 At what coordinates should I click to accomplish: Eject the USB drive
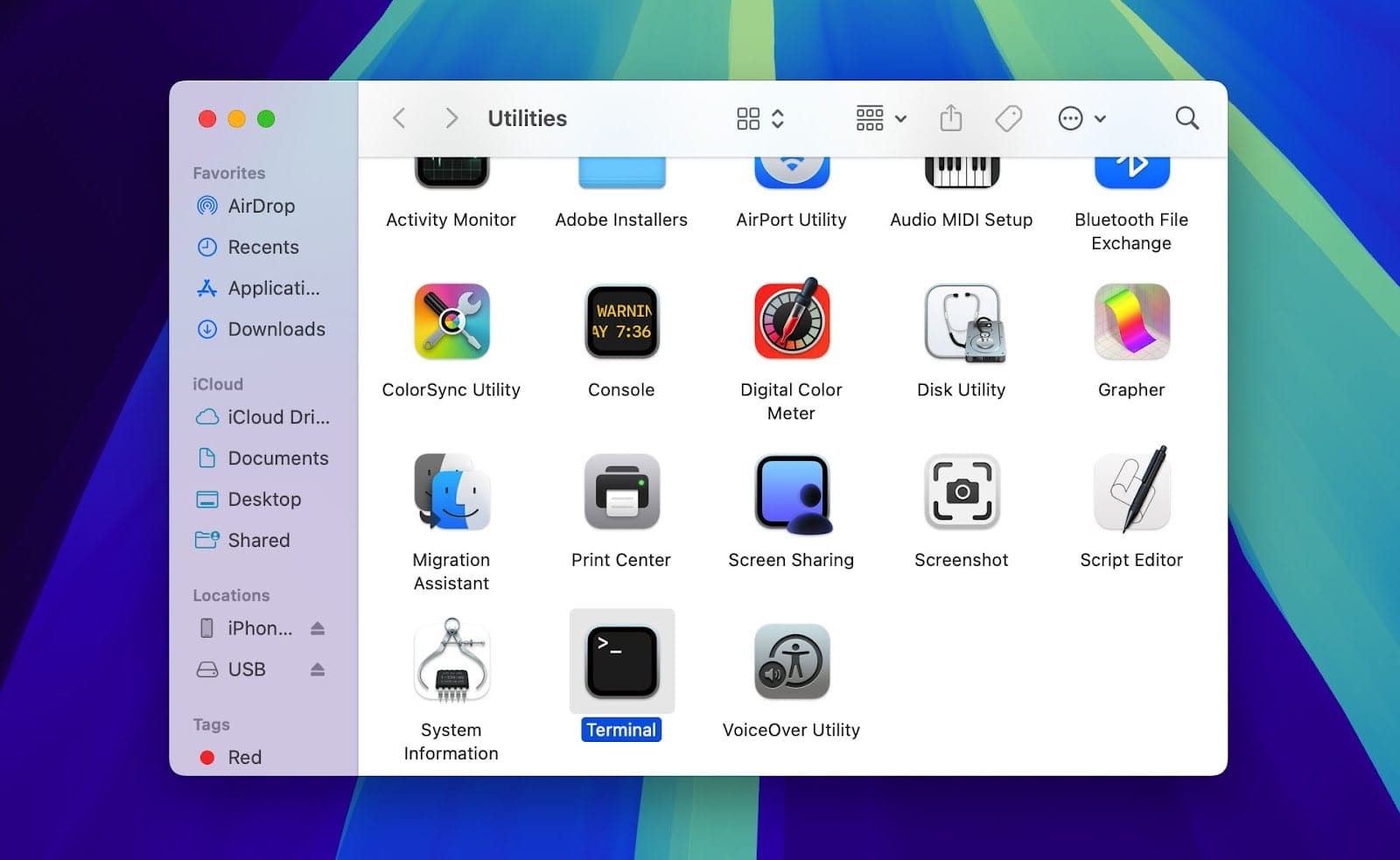[318, 669]
